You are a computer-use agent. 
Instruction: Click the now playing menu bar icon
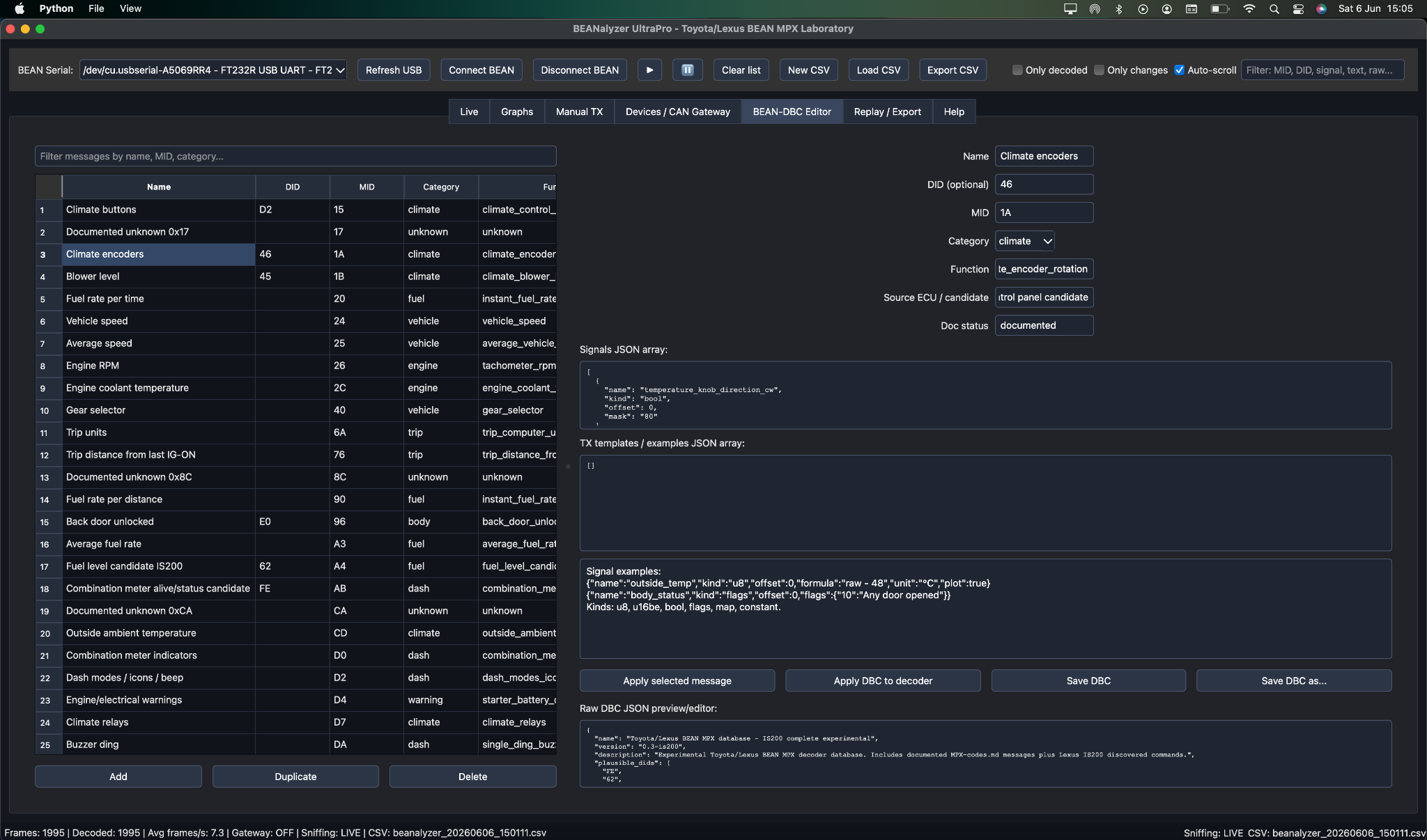point(1143,8)
